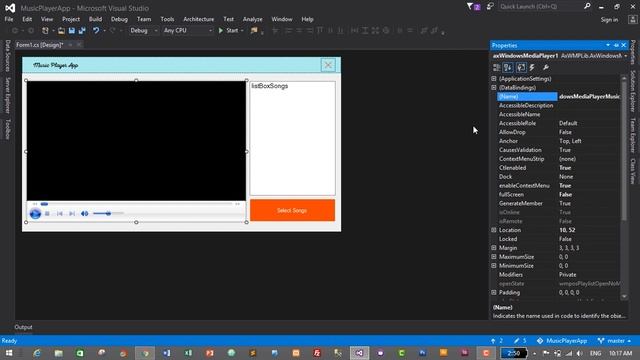This screenshot has height=360, width=640.
Task: Open the File menu
Action: click(9, 19)
